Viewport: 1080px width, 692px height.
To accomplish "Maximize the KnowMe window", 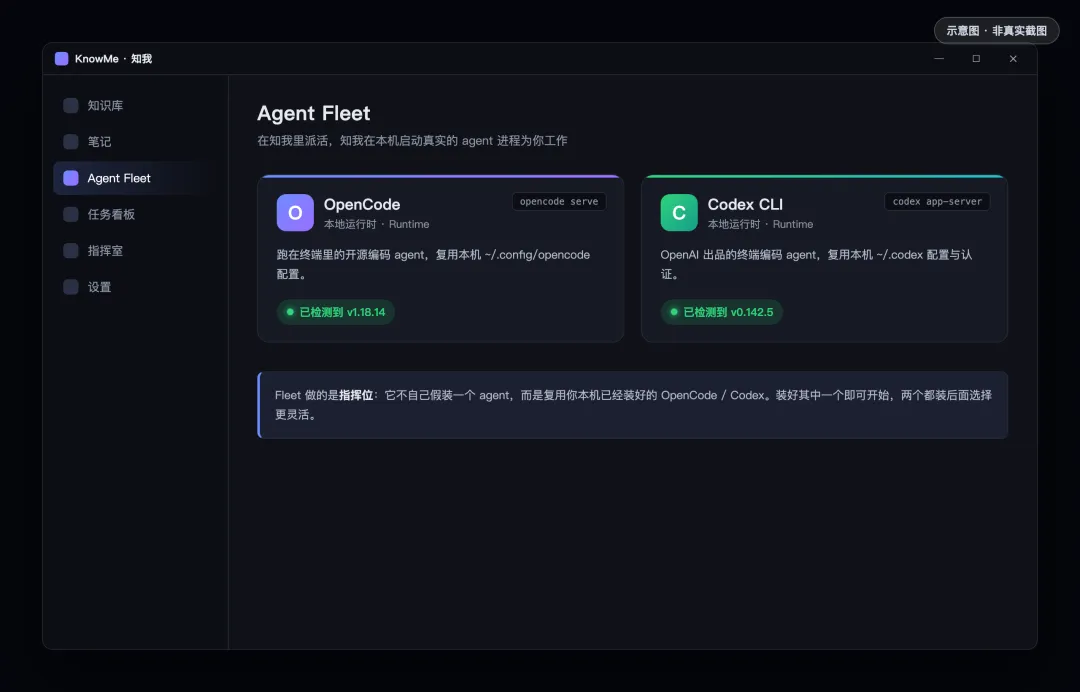I will pos(976,59).
